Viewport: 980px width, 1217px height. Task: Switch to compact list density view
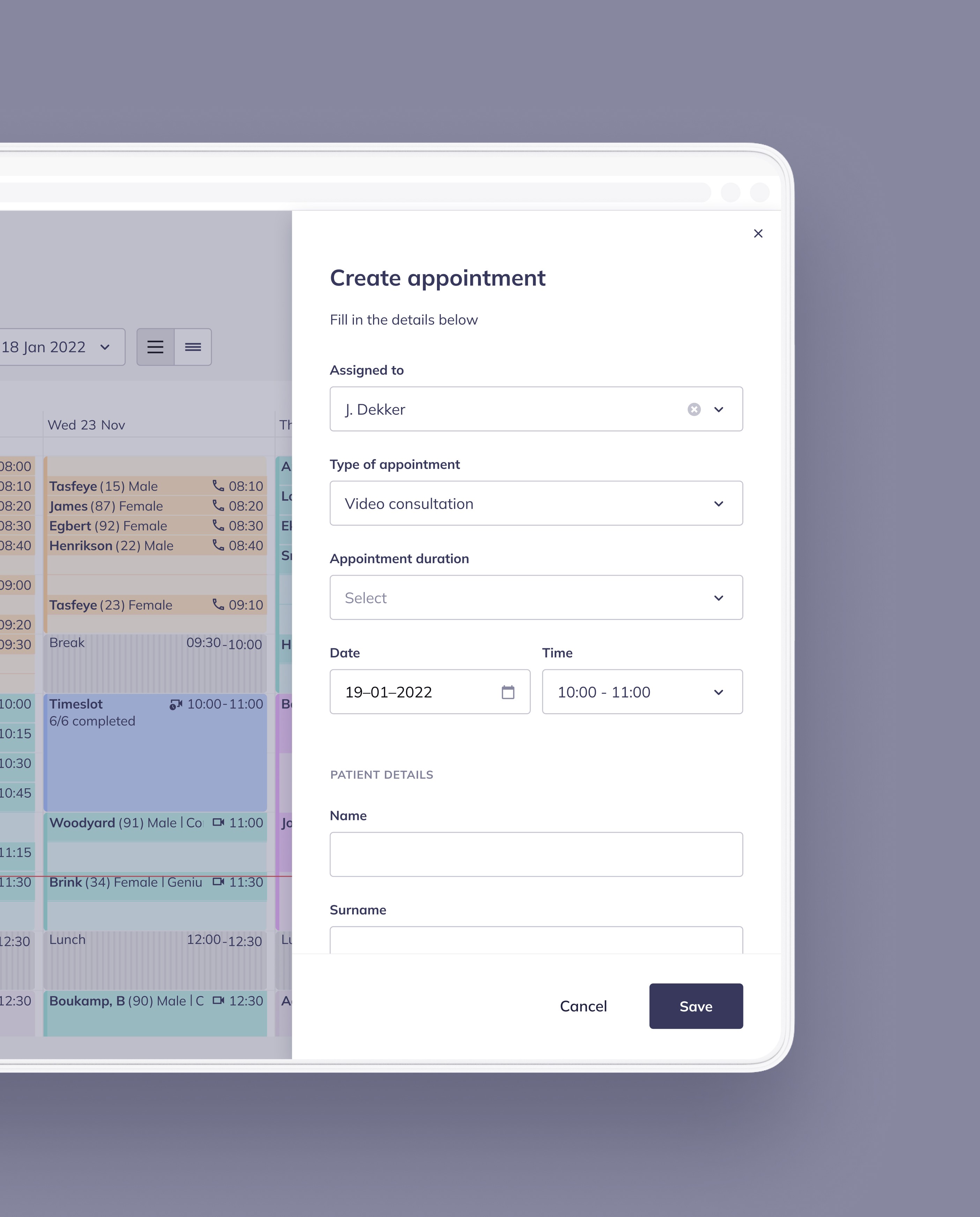tap(193, 347)
